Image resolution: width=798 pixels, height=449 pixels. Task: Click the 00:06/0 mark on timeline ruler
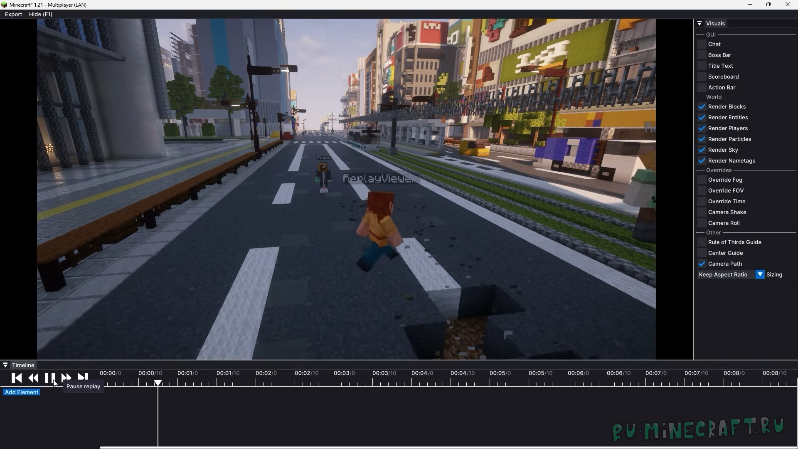tap(578, 373)
